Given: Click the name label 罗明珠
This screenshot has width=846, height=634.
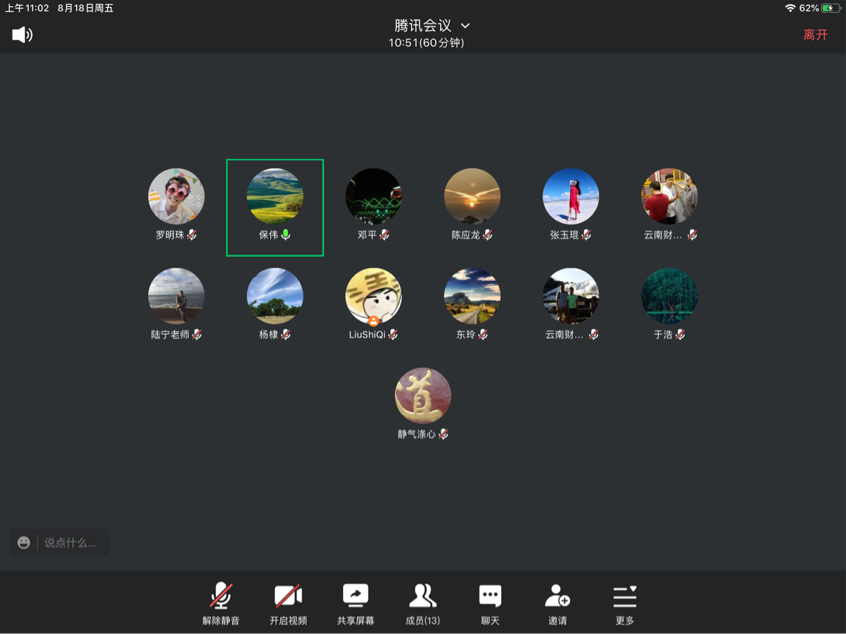Looking at the screenshot, I should click(x=170, y=235).
